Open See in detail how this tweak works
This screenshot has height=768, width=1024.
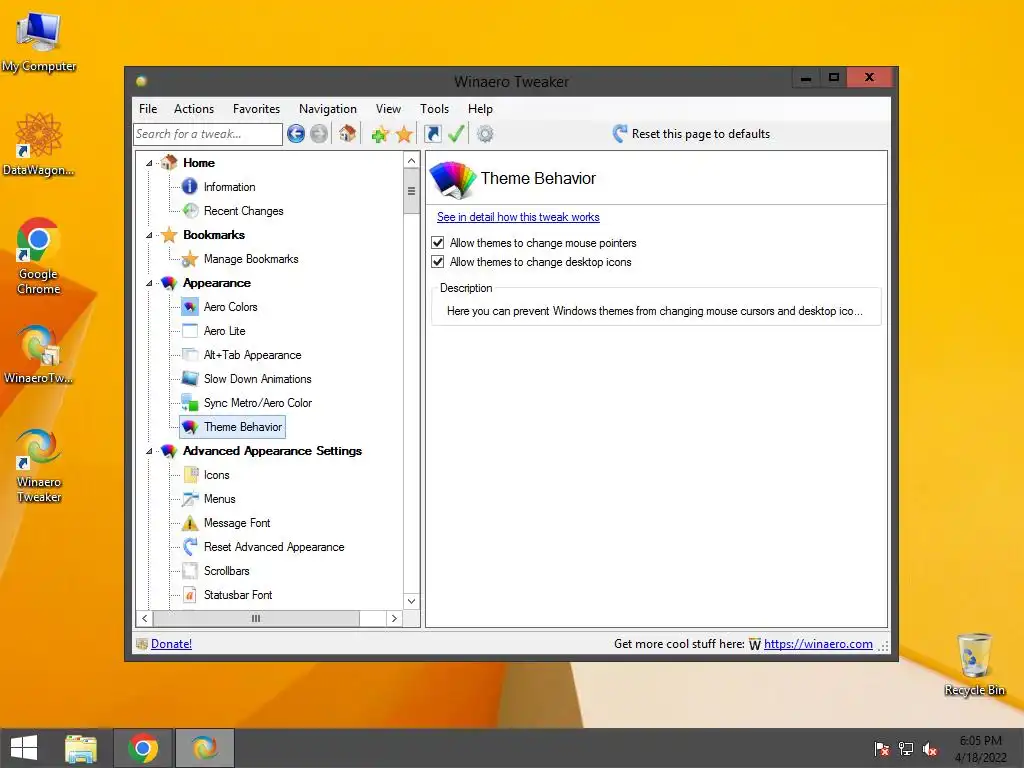coord(518,217)
